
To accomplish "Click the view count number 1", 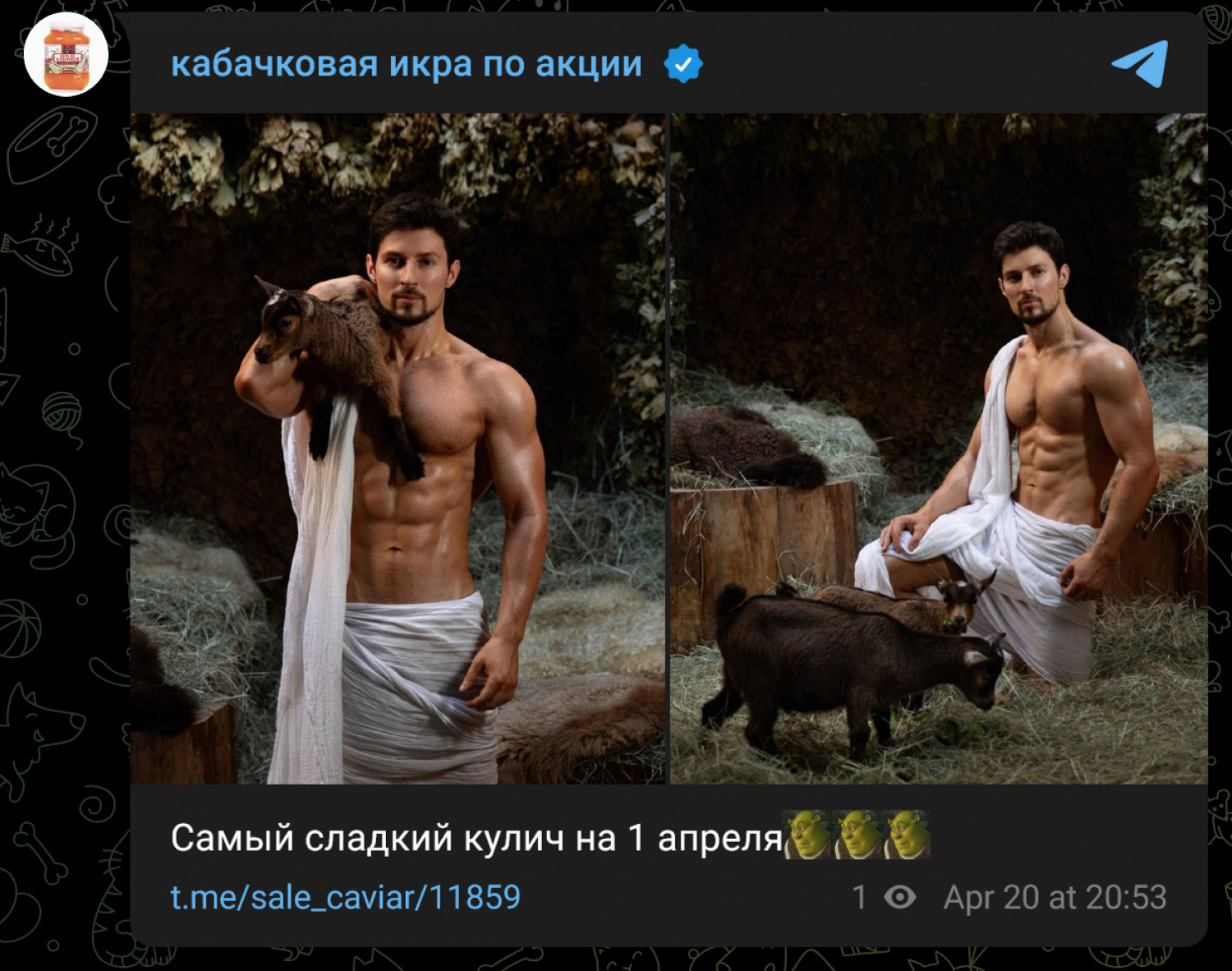I will tap(859, 897).
